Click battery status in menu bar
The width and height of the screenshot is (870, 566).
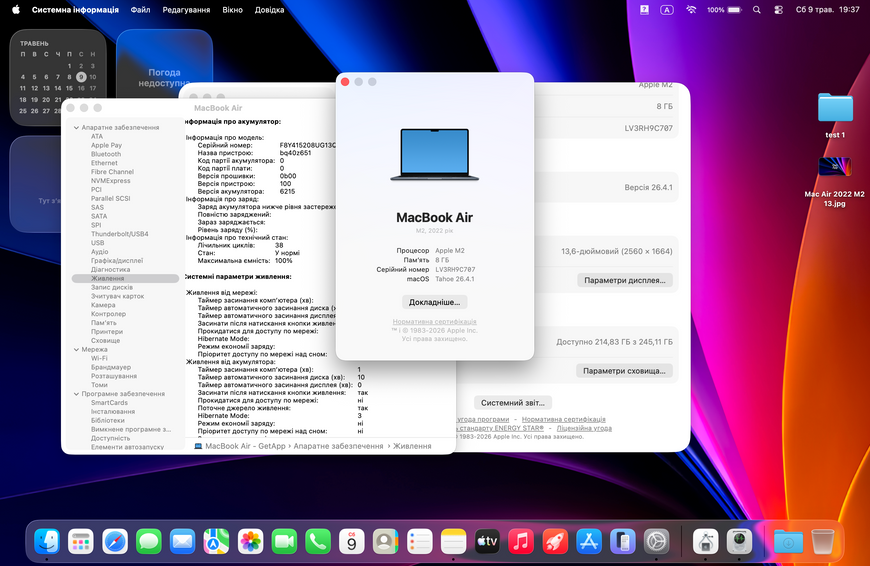click(x=724, y=9)
